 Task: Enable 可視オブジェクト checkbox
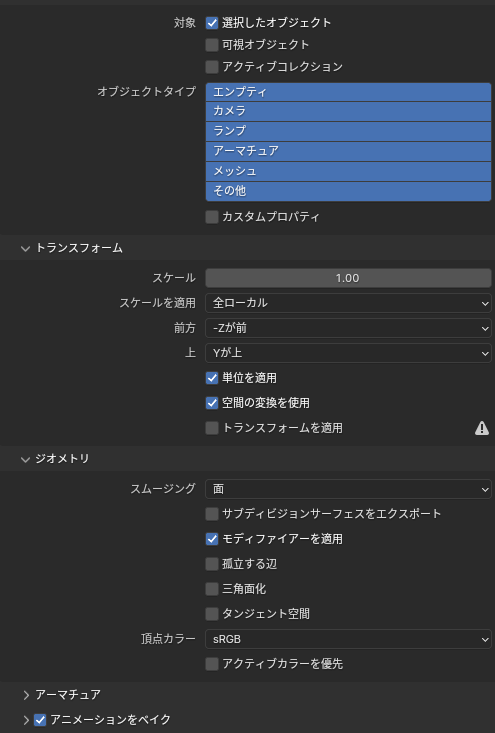(x=212, y=45)
